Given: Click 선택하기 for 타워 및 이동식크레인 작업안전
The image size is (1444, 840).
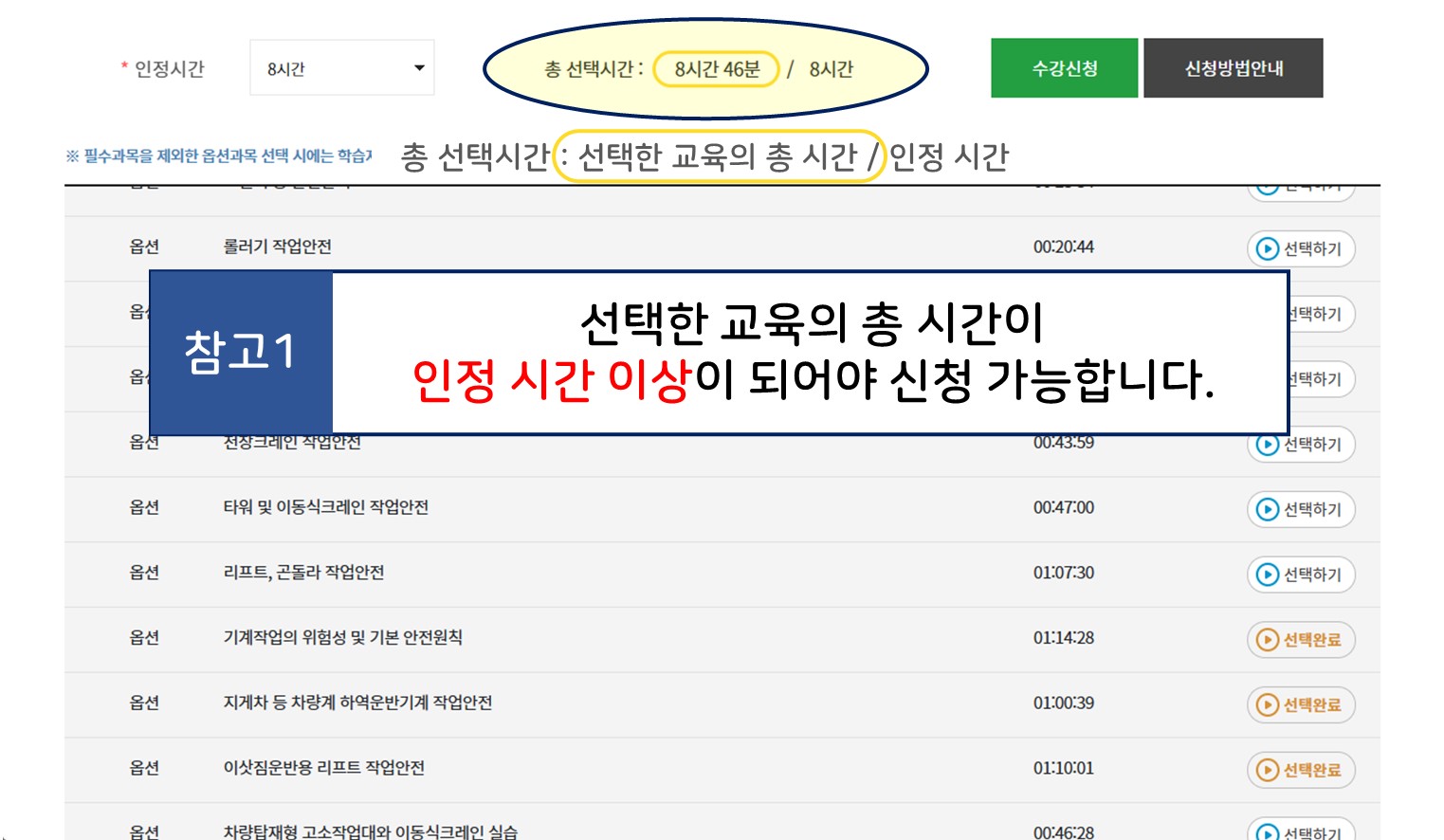Looking at the screenshot, I should [1301, 509].
